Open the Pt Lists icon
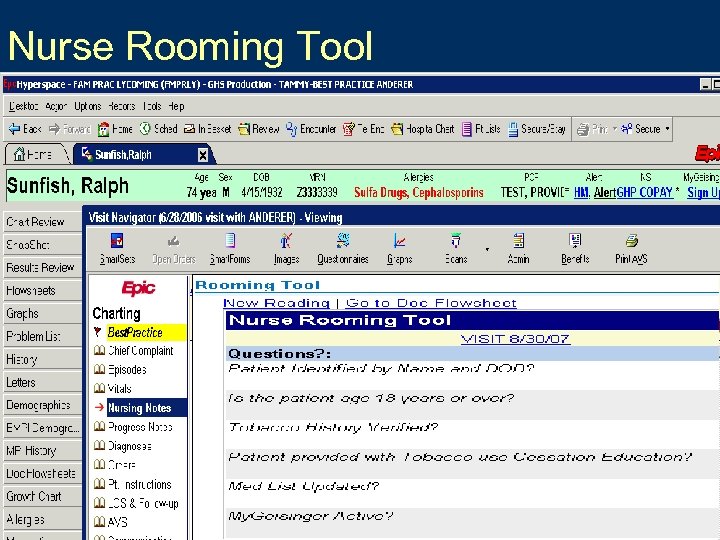This screenshot has height=540, width=720. (467, 129)
